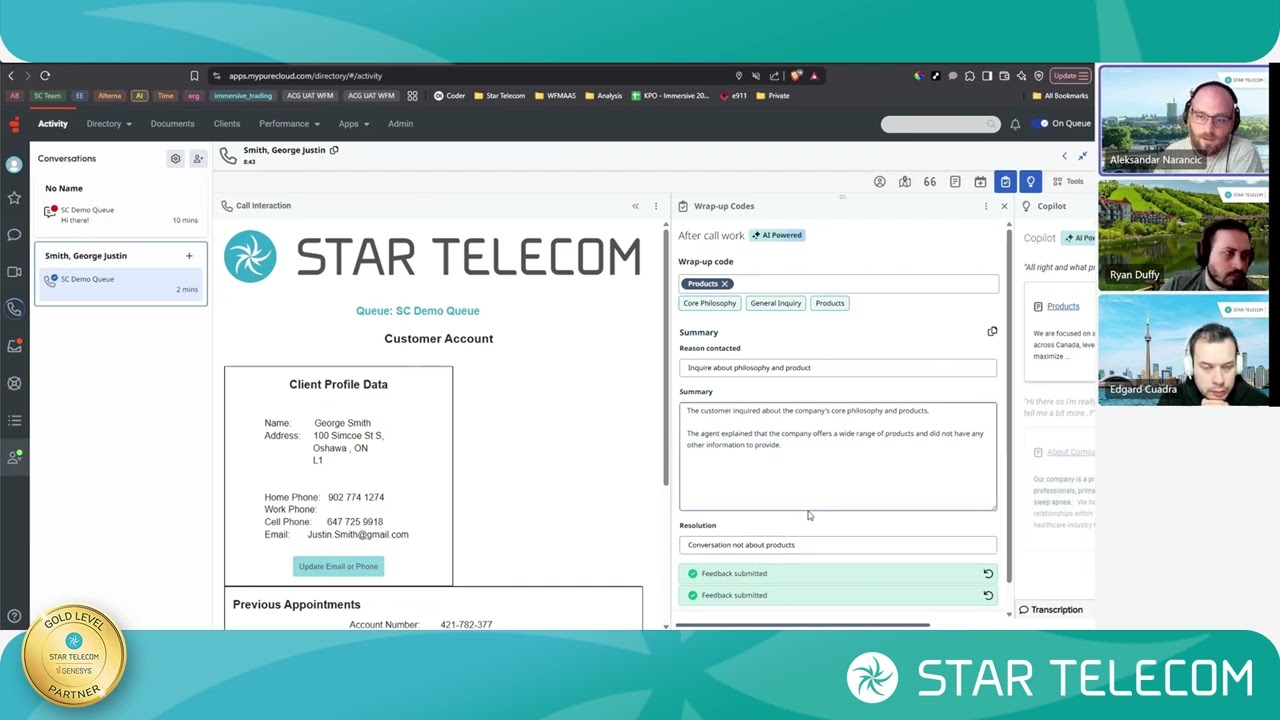Click the browser address bar URL
Image resolution: width=1280 pixels, height=720 pixels.
[x=305, y=76]
